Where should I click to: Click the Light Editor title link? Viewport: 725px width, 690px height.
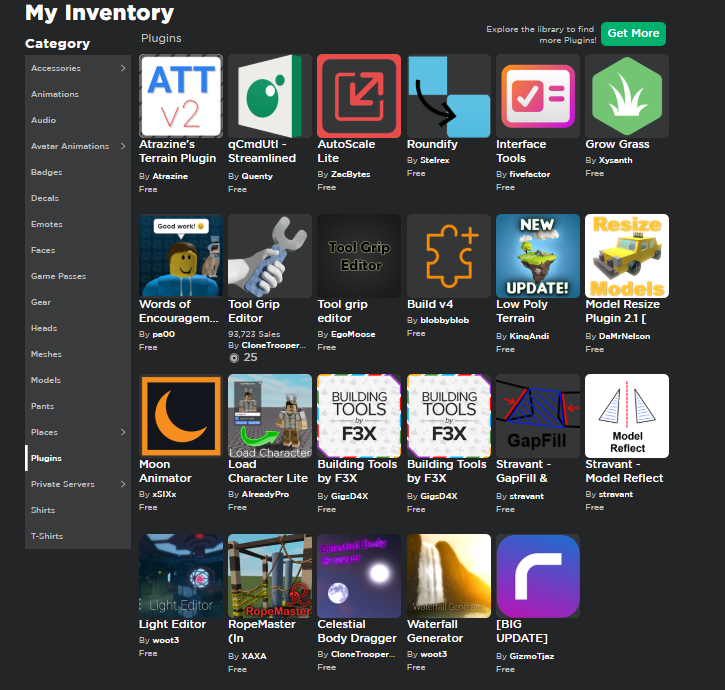[172, 624]
